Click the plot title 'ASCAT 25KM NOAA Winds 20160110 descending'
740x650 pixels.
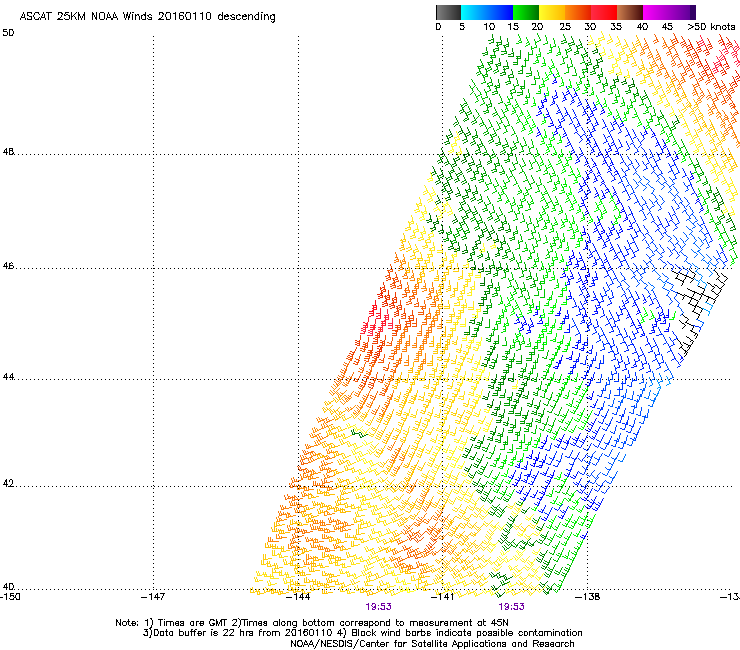point(147,17)
